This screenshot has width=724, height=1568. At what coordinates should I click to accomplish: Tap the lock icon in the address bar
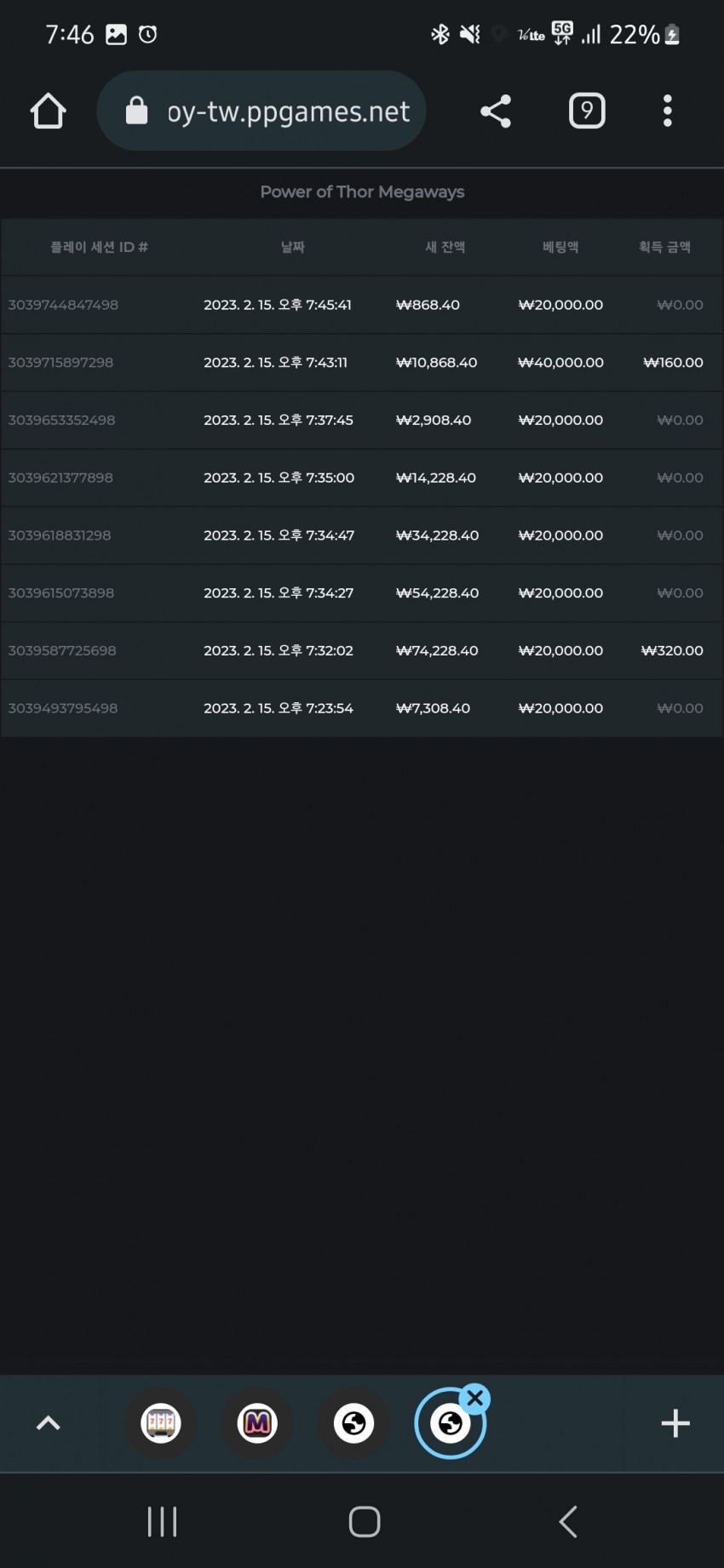tap(136, 111)
